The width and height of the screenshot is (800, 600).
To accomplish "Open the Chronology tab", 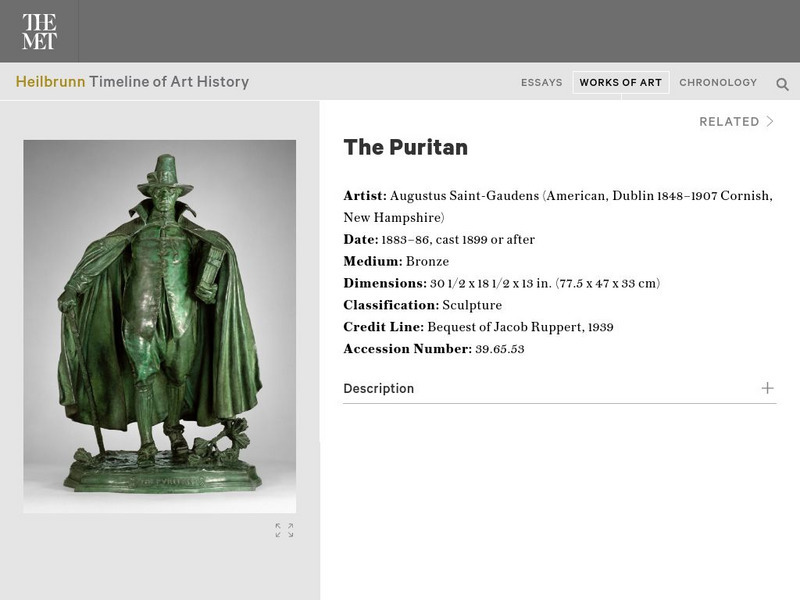I will (x=718, y=83).
